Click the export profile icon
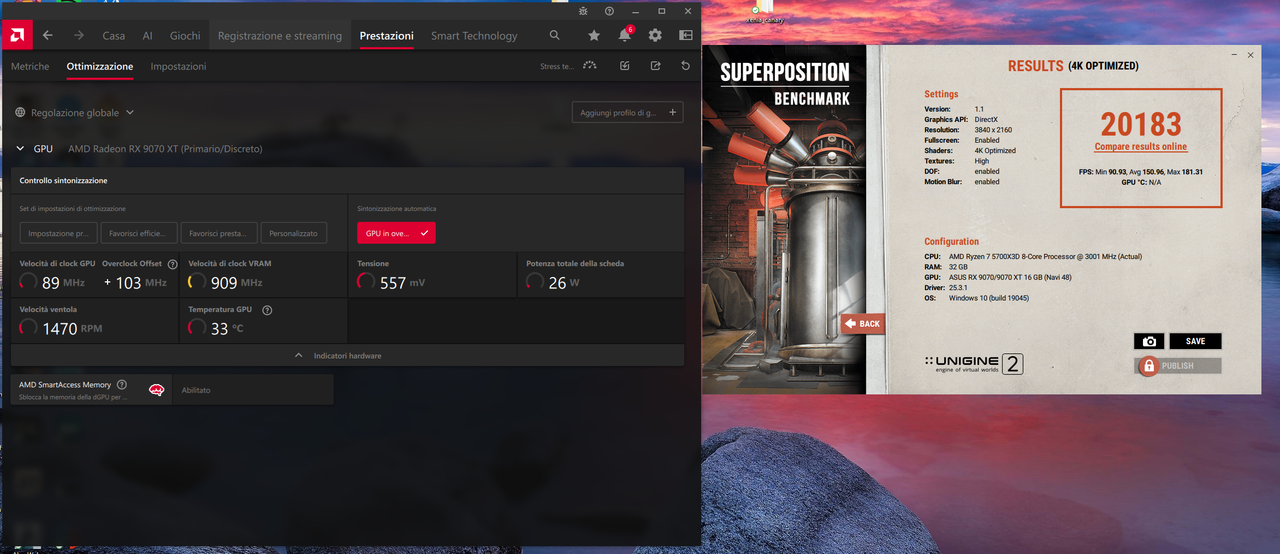Screen dimensions: 1280x554 click(656, 66)
